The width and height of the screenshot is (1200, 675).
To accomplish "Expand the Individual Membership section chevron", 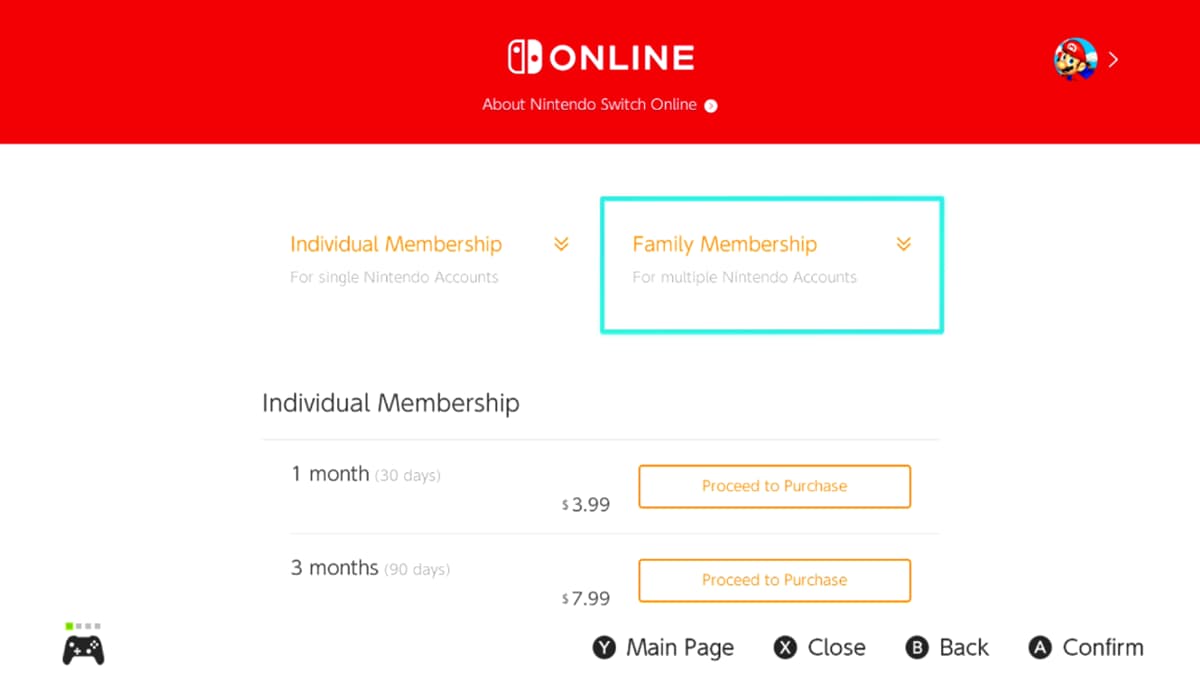I will click(x=561, y=244).
